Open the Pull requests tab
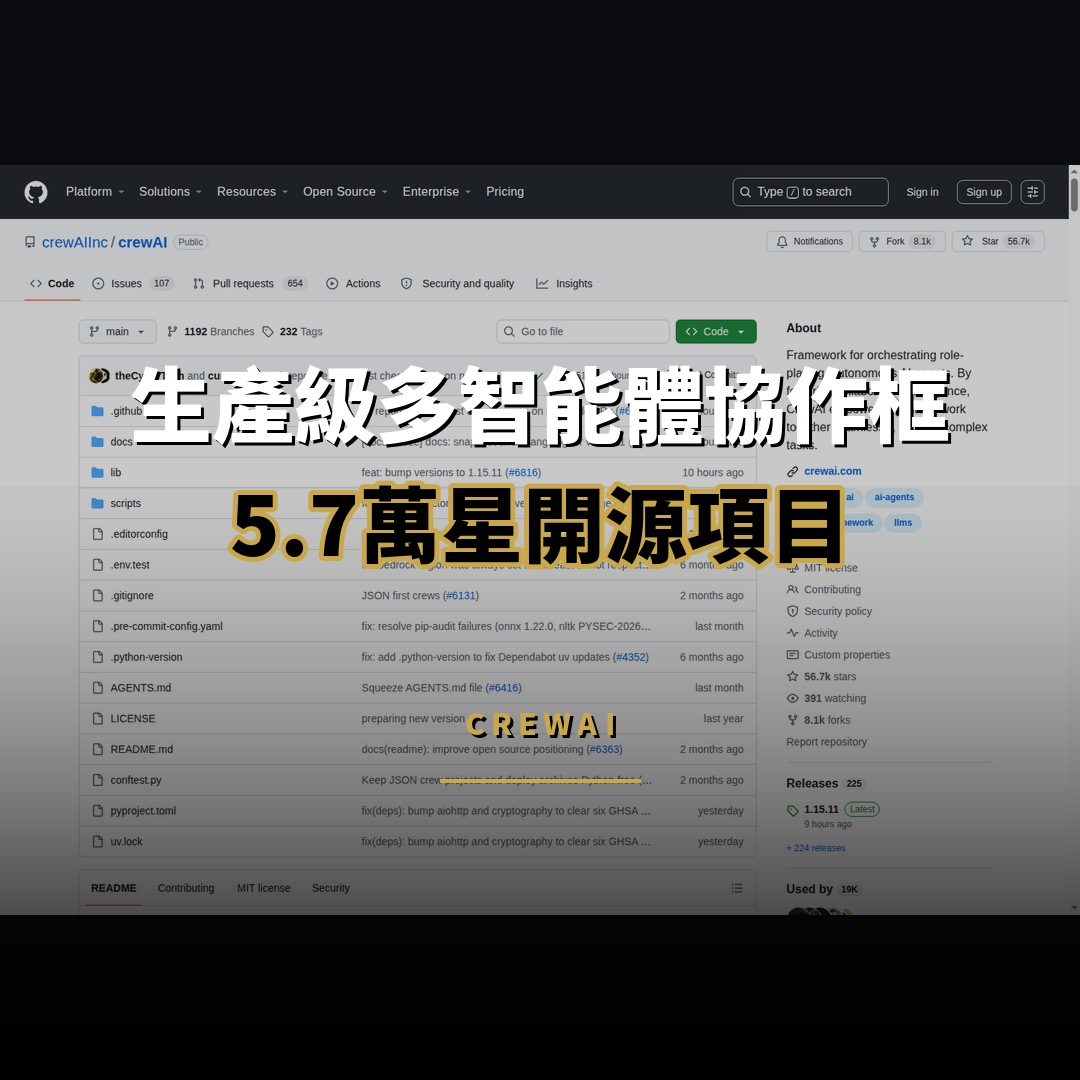1080x1080 pixels. coord(249,284)
